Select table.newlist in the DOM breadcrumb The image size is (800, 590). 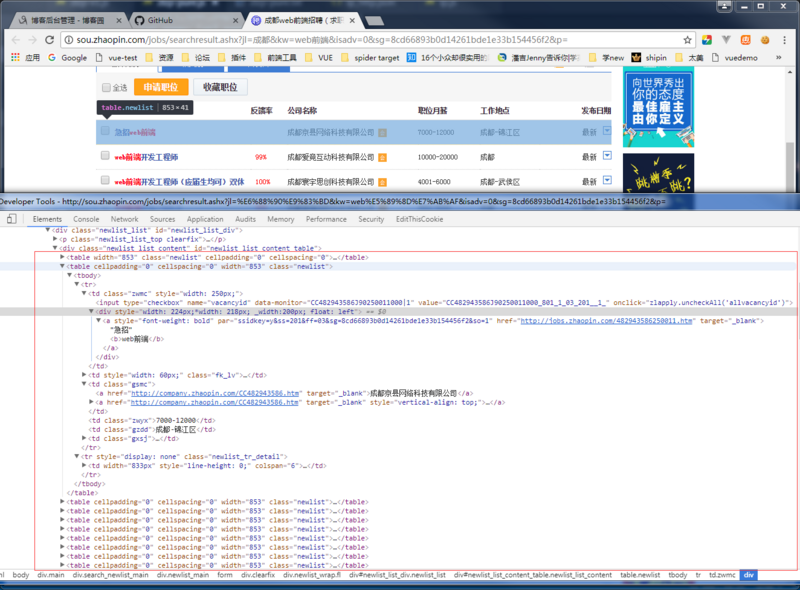tap(640, 575)
